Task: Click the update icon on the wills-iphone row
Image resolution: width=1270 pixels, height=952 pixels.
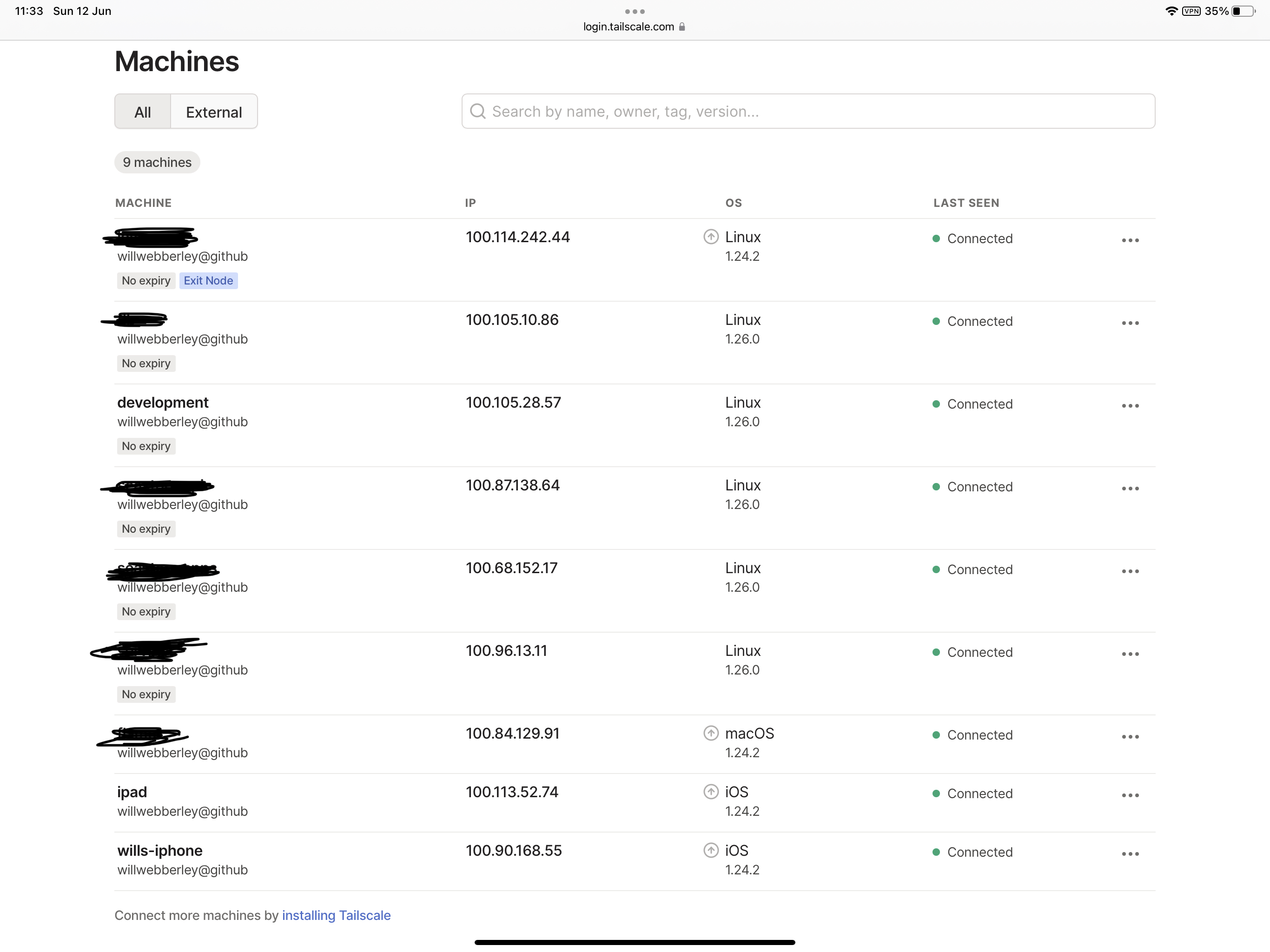Action: click(711, 850)
